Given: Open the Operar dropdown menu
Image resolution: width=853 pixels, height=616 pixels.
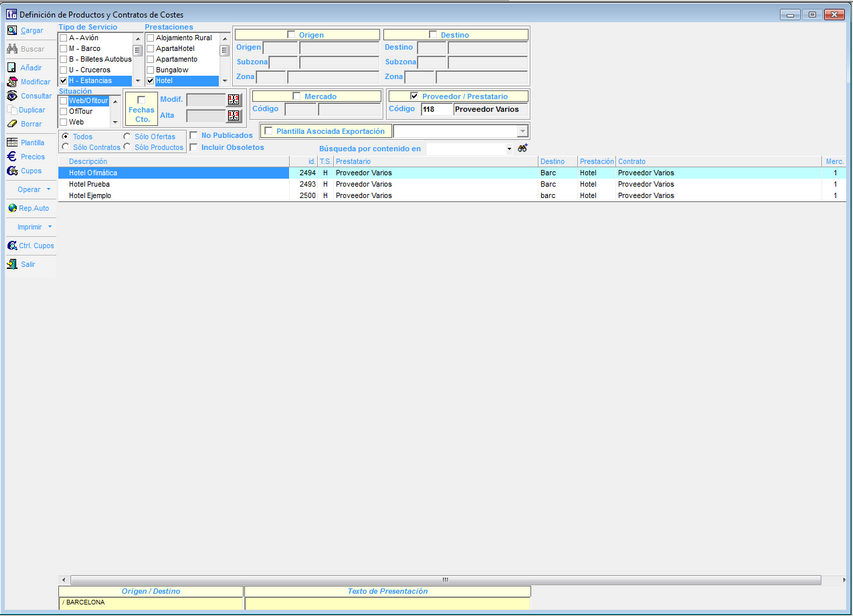Looking at the screenshot, I should (x=34, y=189).
